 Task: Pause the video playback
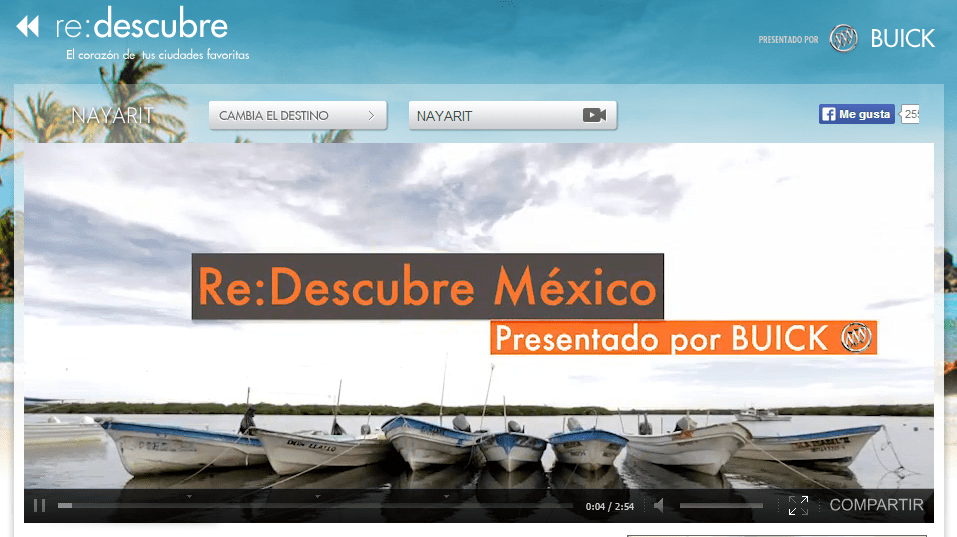pyautogui.click(x=40, y=506)
